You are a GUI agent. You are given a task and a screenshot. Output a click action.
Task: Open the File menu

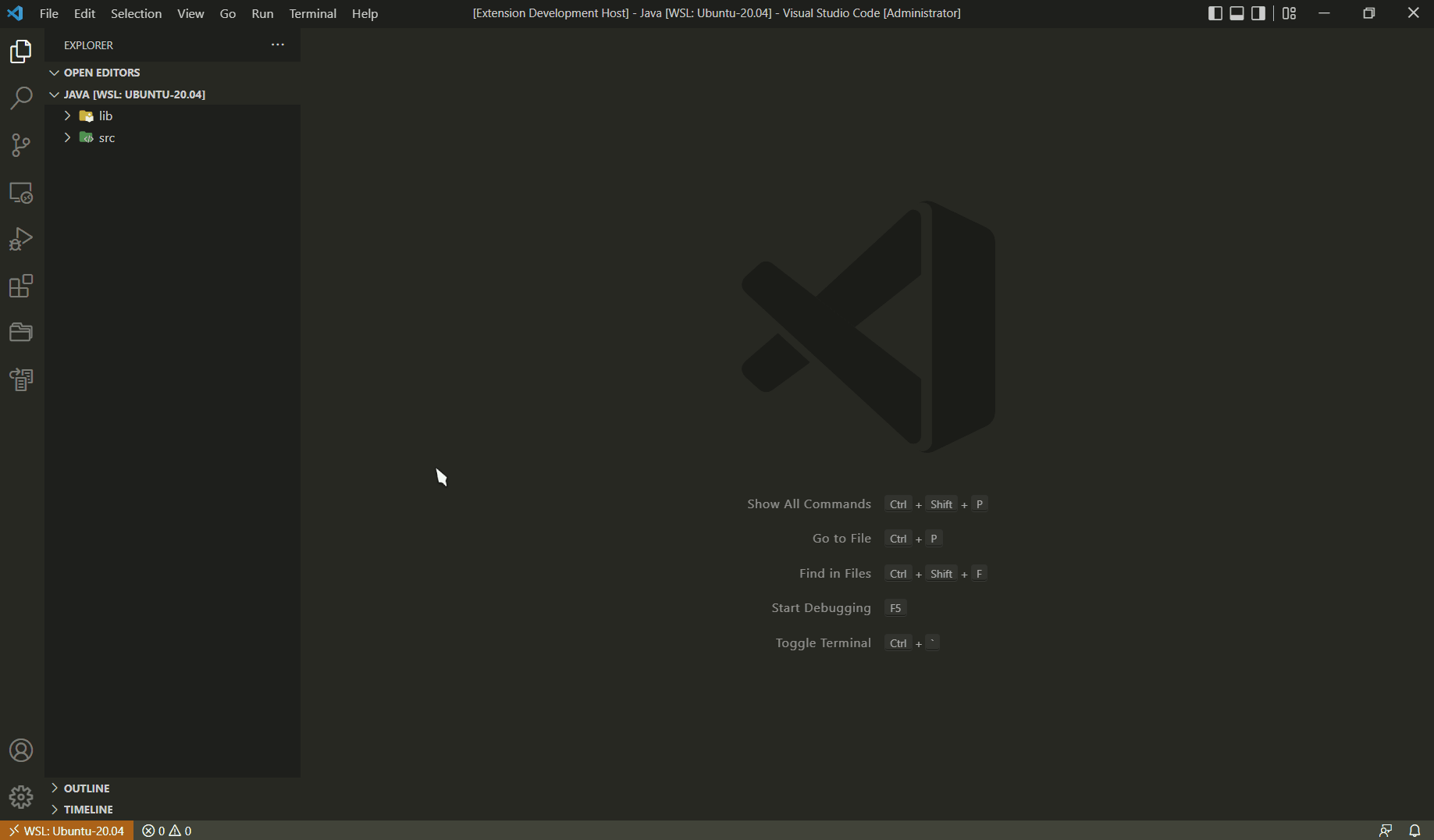(48, 13)
